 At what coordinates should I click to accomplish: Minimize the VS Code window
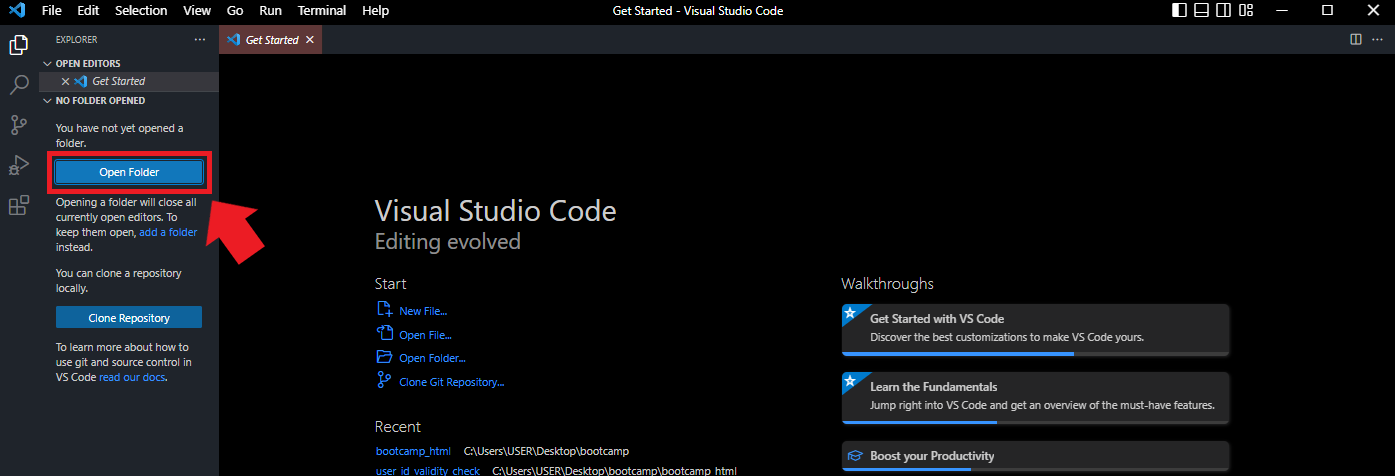click(x=1281, y=11)
